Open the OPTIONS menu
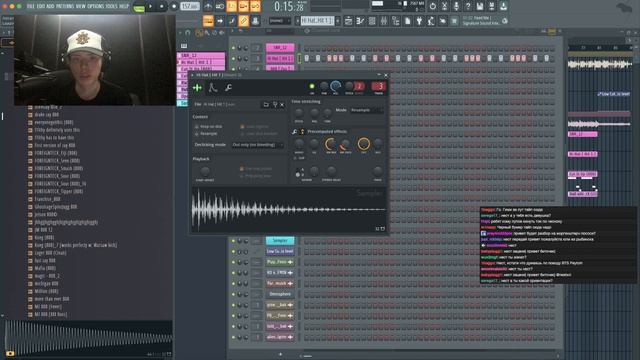The image size is (640, 360). coord(96,6)
